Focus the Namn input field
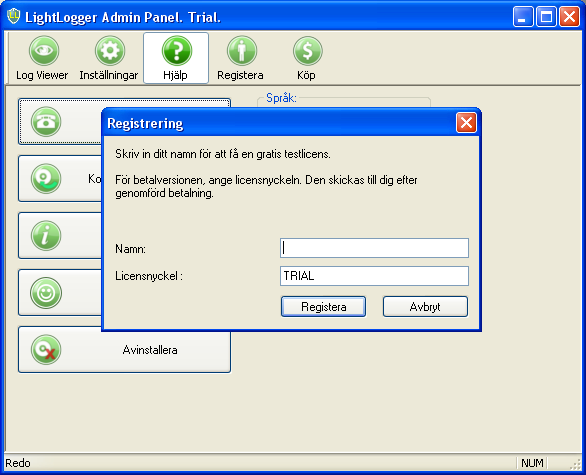This screenshot has height=475, width=586. click(374, 248)
